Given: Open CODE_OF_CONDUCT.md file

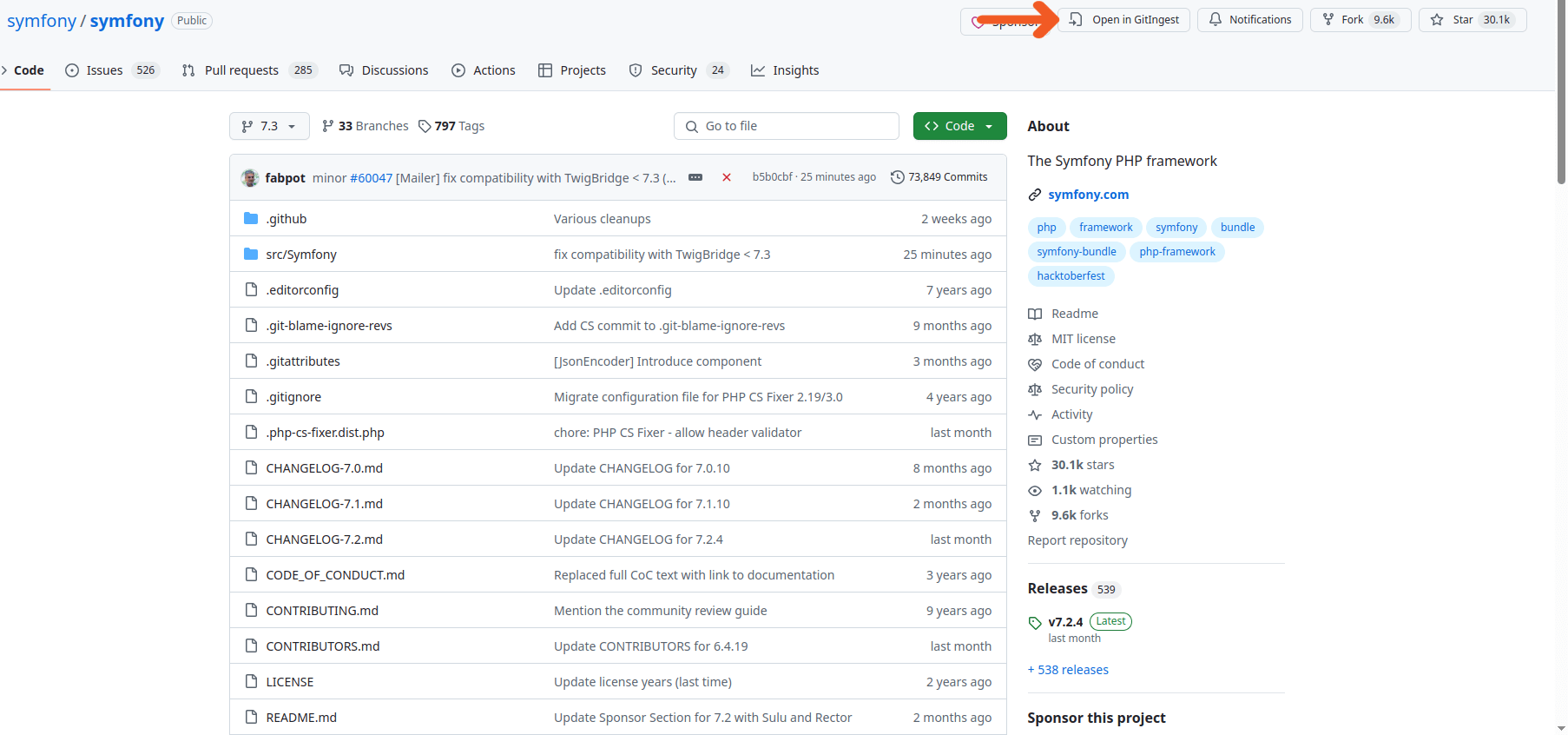Looking at the screenshot, I should tap(335, 575).
